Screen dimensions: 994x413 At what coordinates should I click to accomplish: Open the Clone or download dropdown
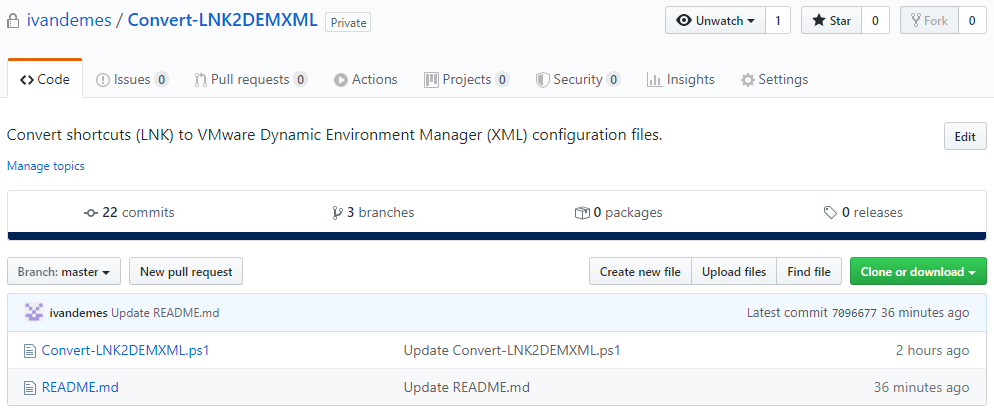click(918, 272)
